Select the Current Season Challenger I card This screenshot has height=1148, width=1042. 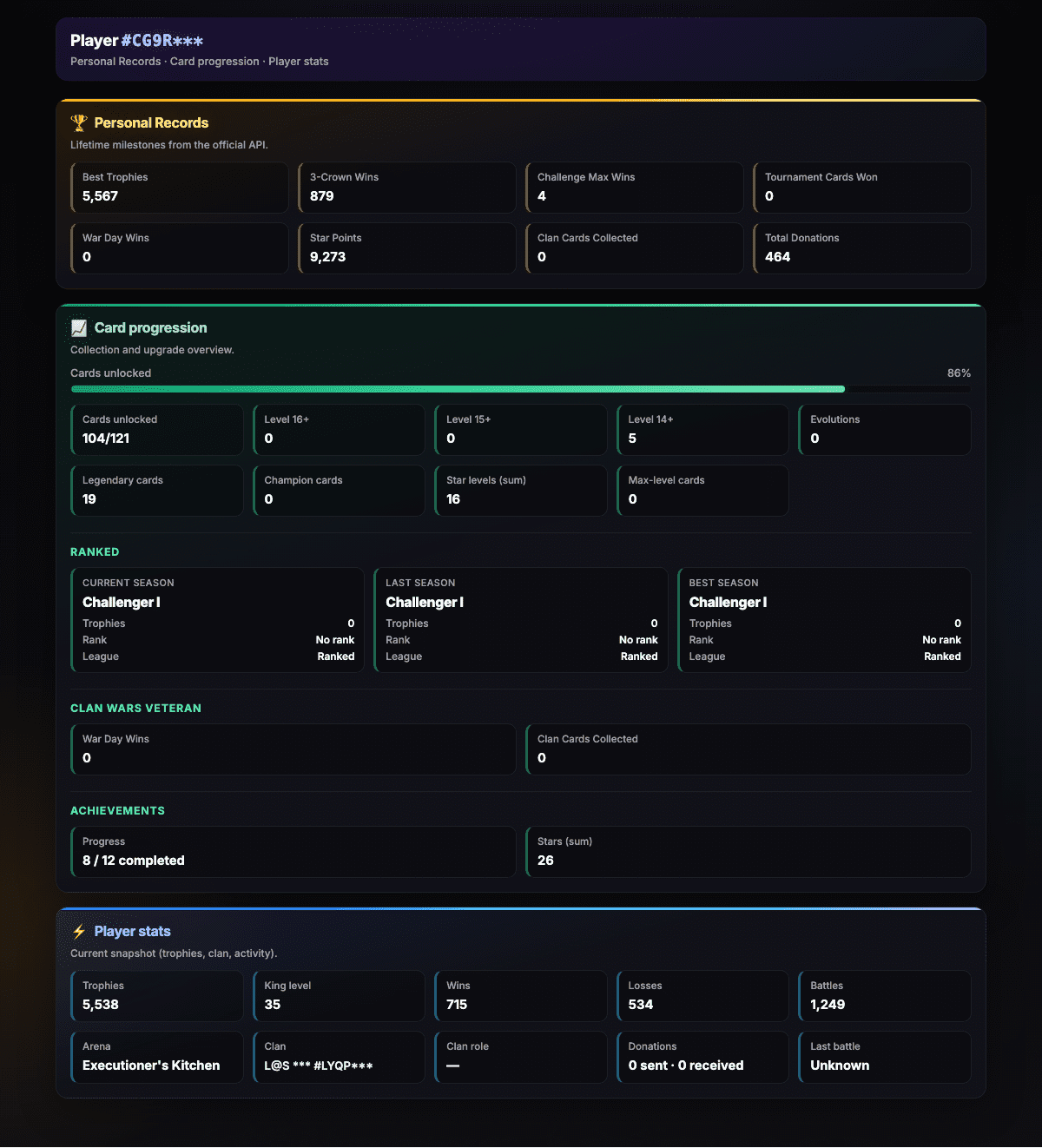218,620
